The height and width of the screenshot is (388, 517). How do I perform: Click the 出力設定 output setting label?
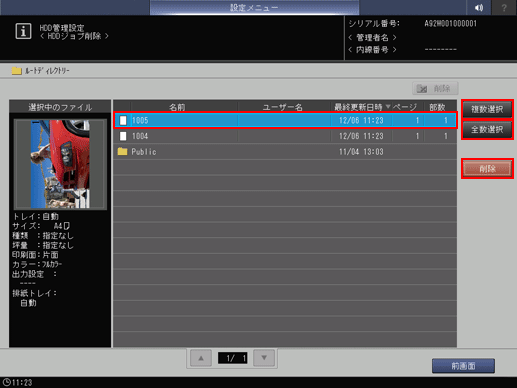coord(35,274)
